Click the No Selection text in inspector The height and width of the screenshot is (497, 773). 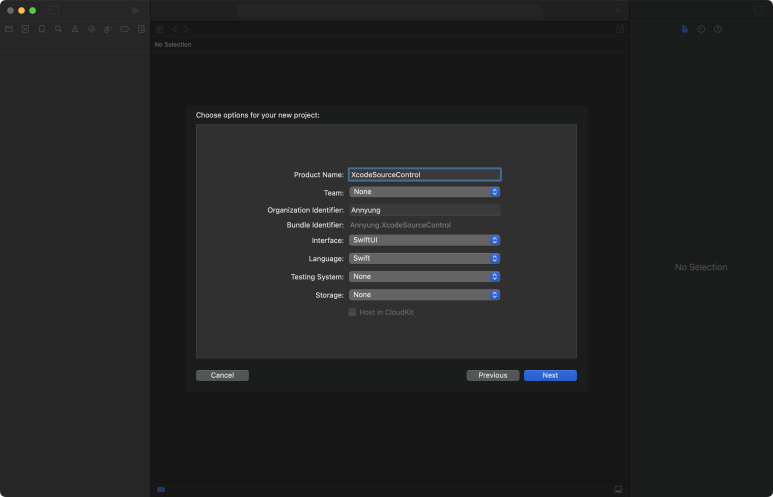[701, 267]
